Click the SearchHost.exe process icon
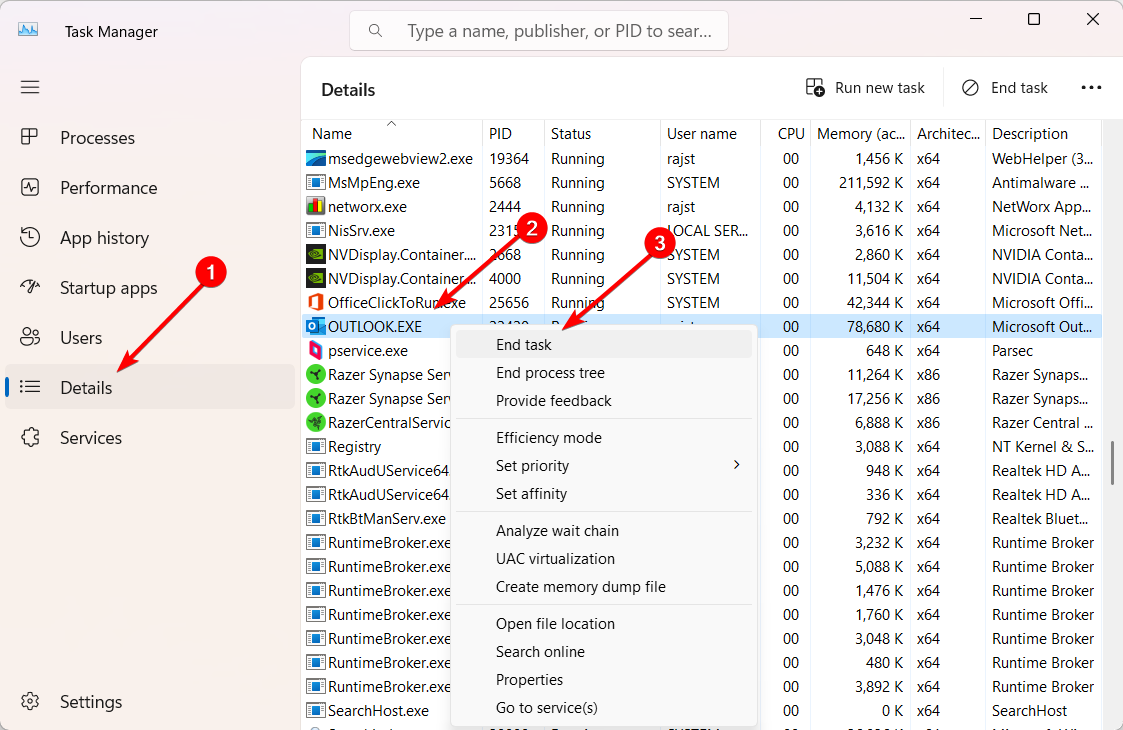The width and height of the screenshot is (1123, 730). 315,711
